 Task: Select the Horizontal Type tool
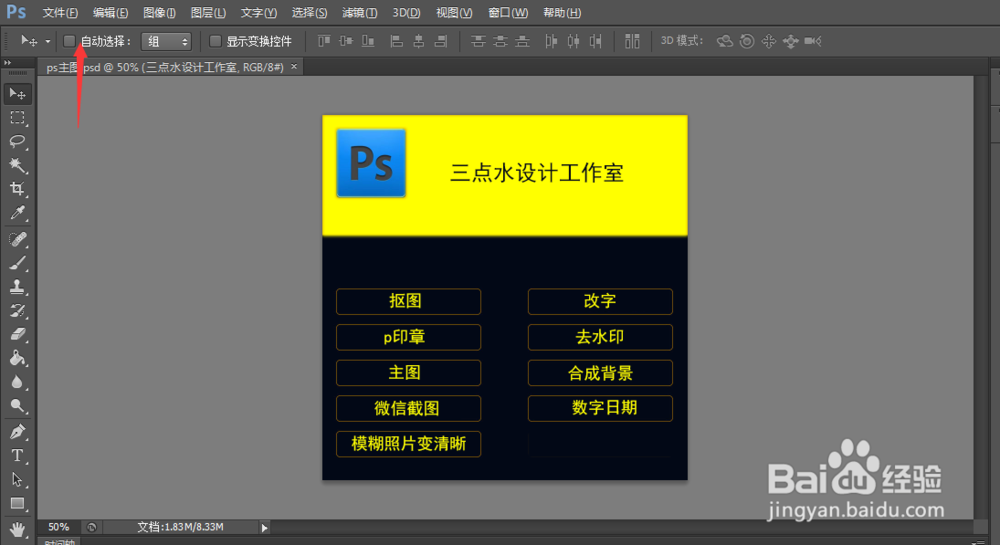tap(17, 456)
